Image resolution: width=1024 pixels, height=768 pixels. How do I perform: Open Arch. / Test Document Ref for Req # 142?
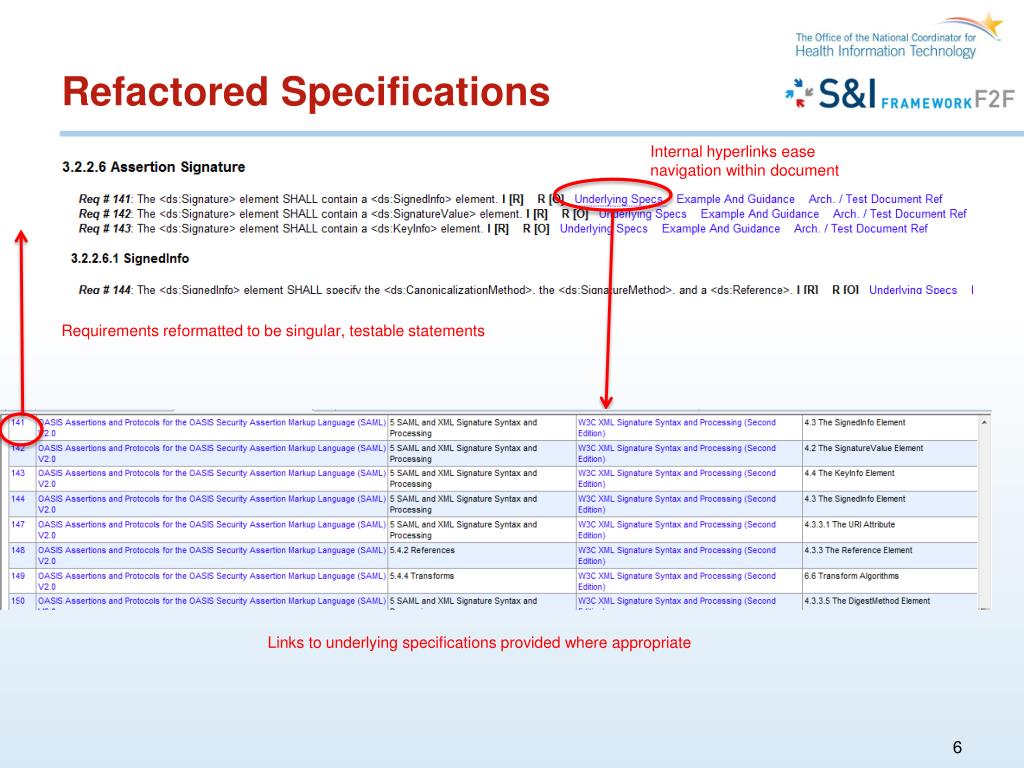[899, 214]
